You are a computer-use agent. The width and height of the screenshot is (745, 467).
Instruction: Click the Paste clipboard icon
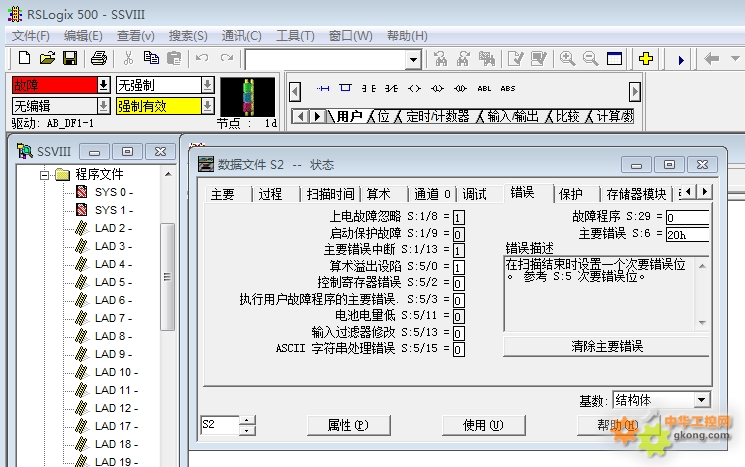pyautogui.click(x=174, y=58)
